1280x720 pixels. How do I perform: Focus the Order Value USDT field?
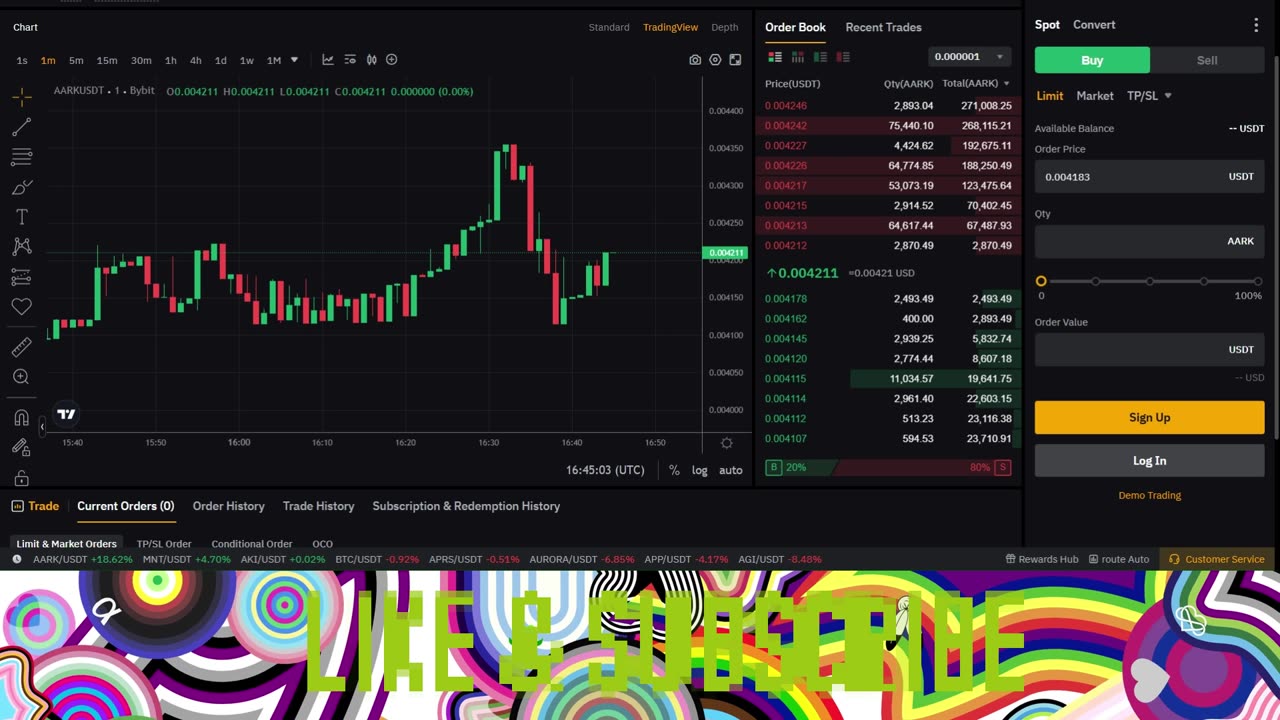[1149, 349]
